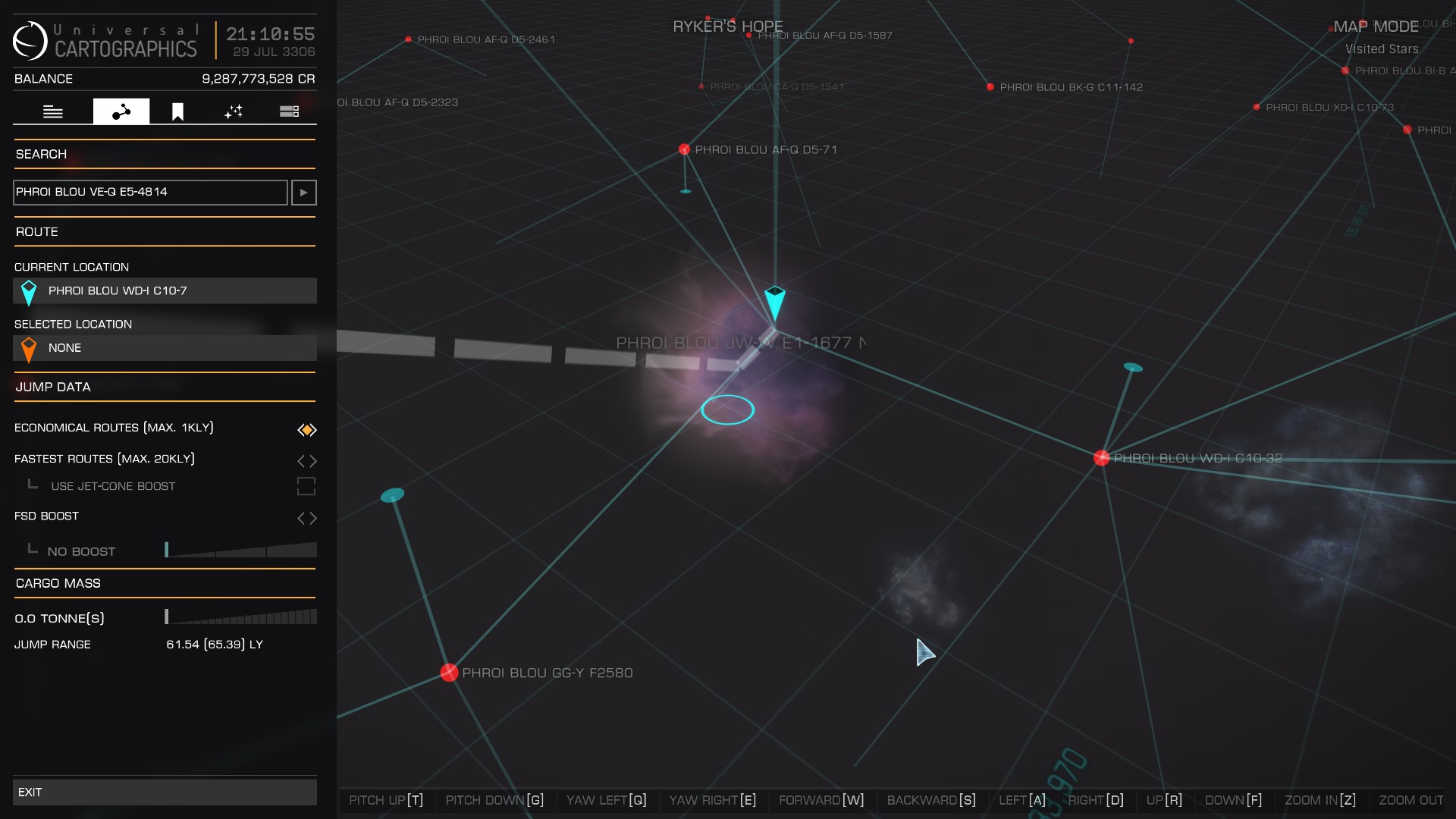1456x819 pixels.
Task: Open the map view stars tab icon
Action: point(234,111)
